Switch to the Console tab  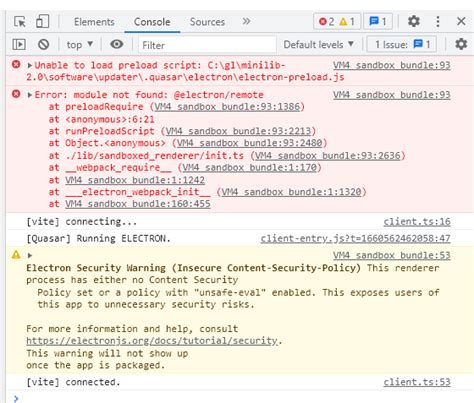point(152,22)
